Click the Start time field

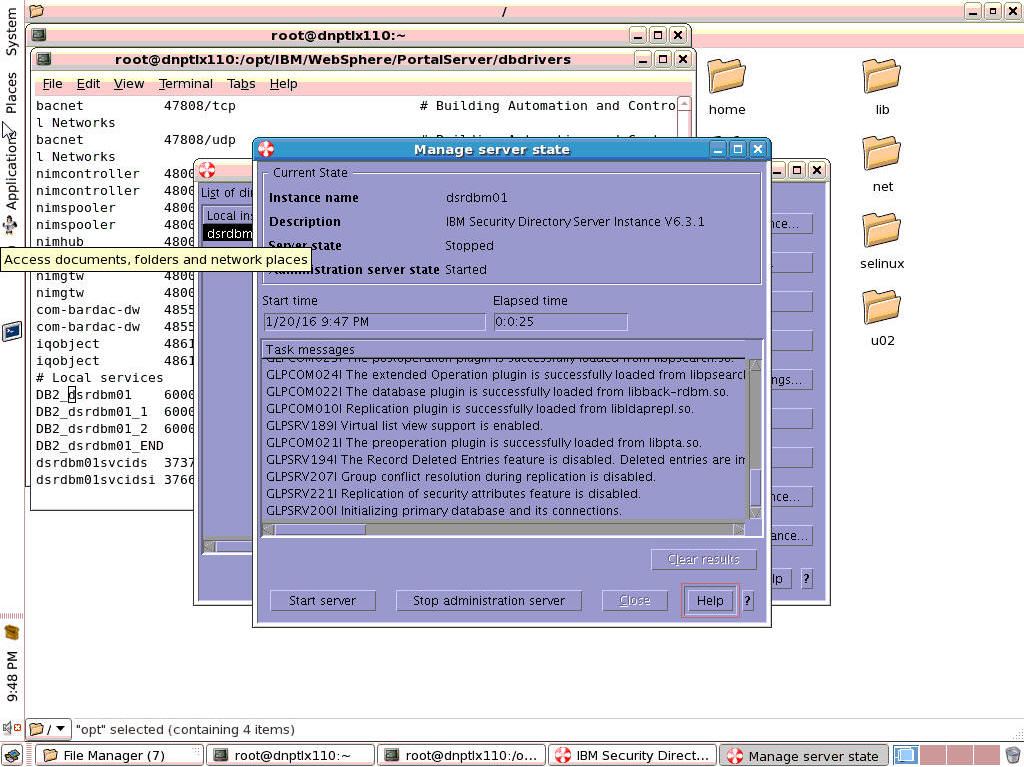pyautogui.click(x=373, y=322)
